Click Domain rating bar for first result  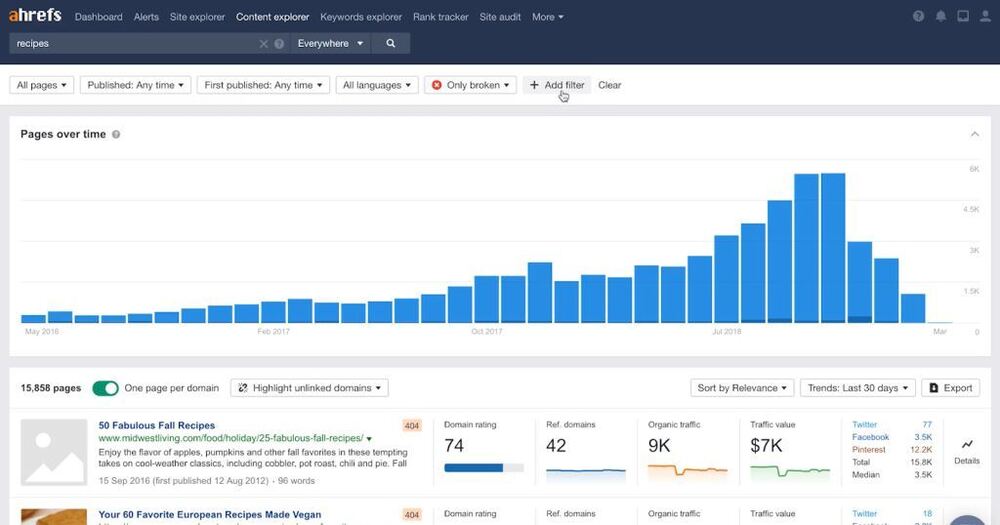pos(484,468)
